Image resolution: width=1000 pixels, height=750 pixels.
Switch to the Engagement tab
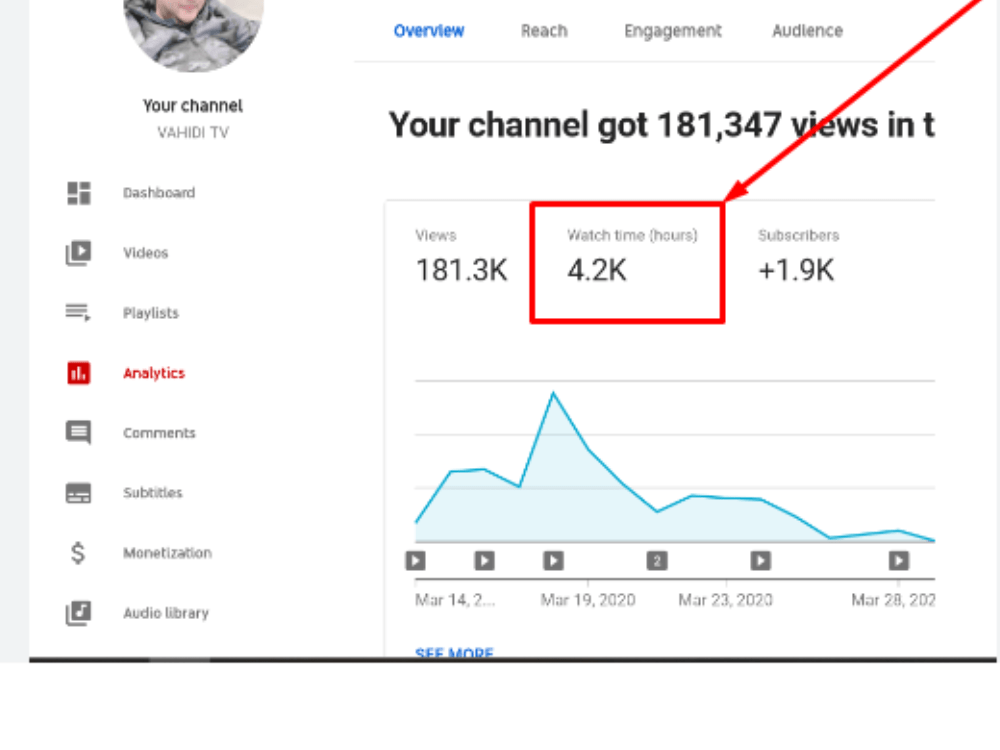[x=672, y=31]
